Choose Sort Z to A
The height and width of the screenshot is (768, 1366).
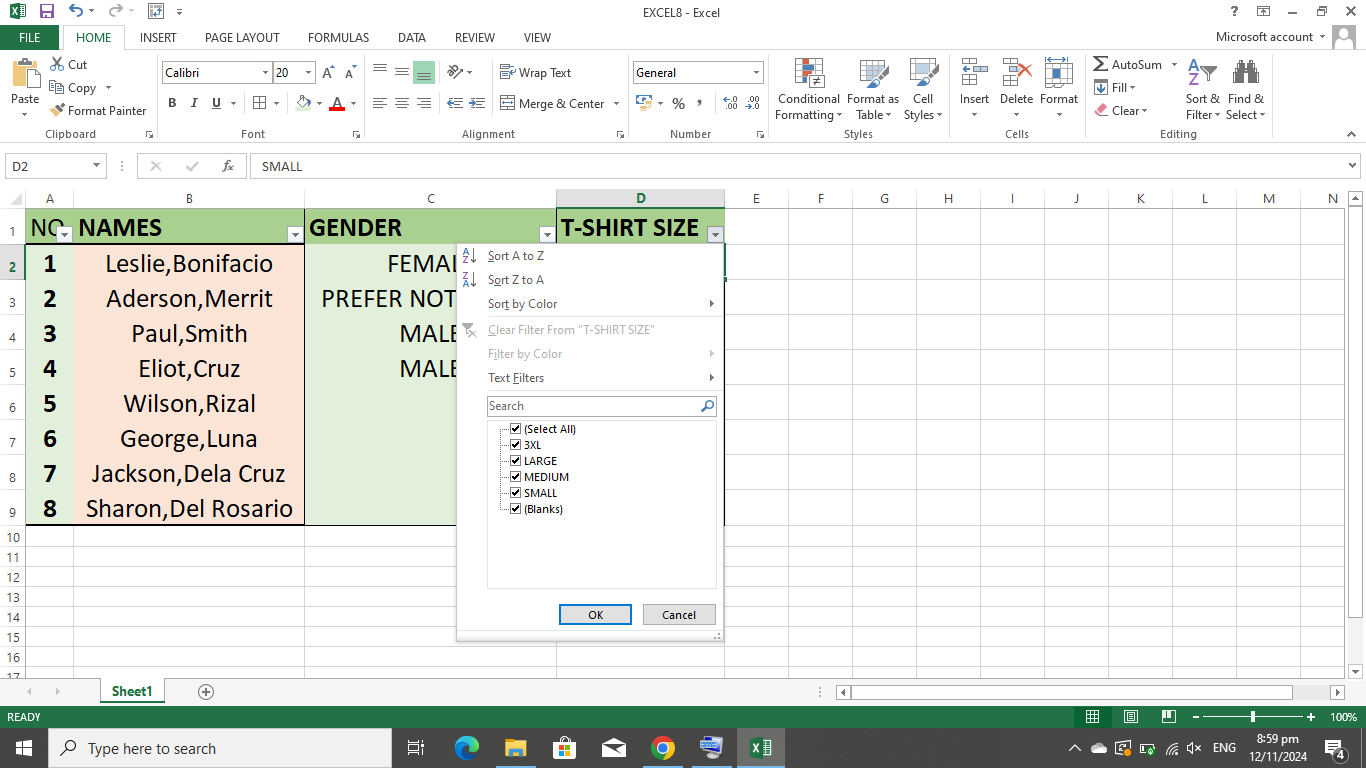coord(515,280)
